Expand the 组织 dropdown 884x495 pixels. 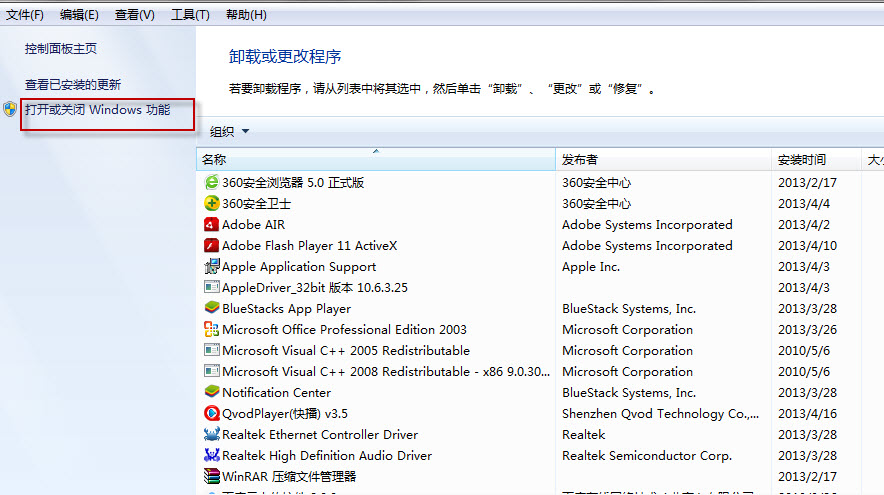tap(229, 131)
